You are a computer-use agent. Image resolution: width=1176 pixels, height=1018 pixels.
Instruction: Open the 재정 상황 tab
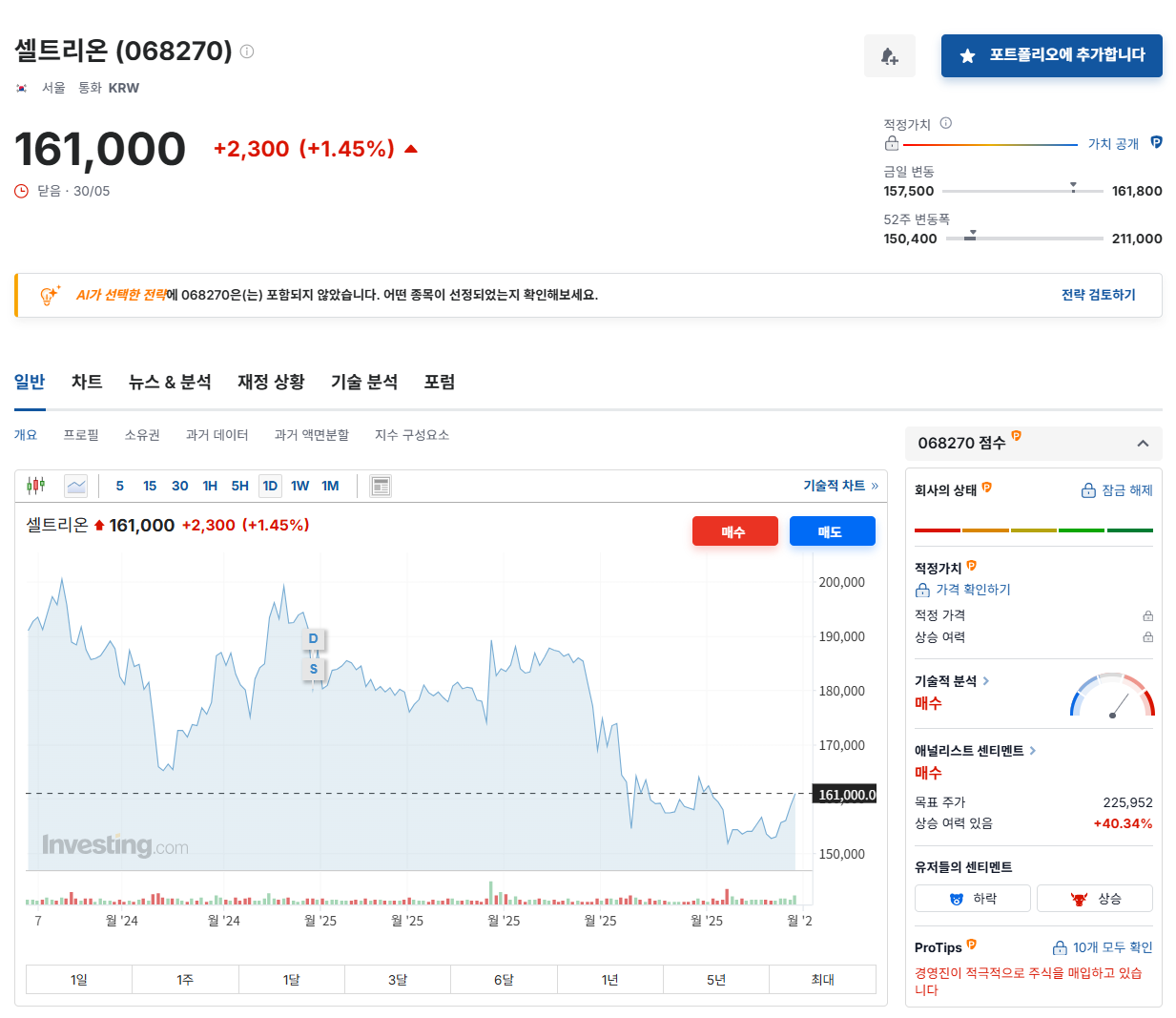click(x=270, y=382)
